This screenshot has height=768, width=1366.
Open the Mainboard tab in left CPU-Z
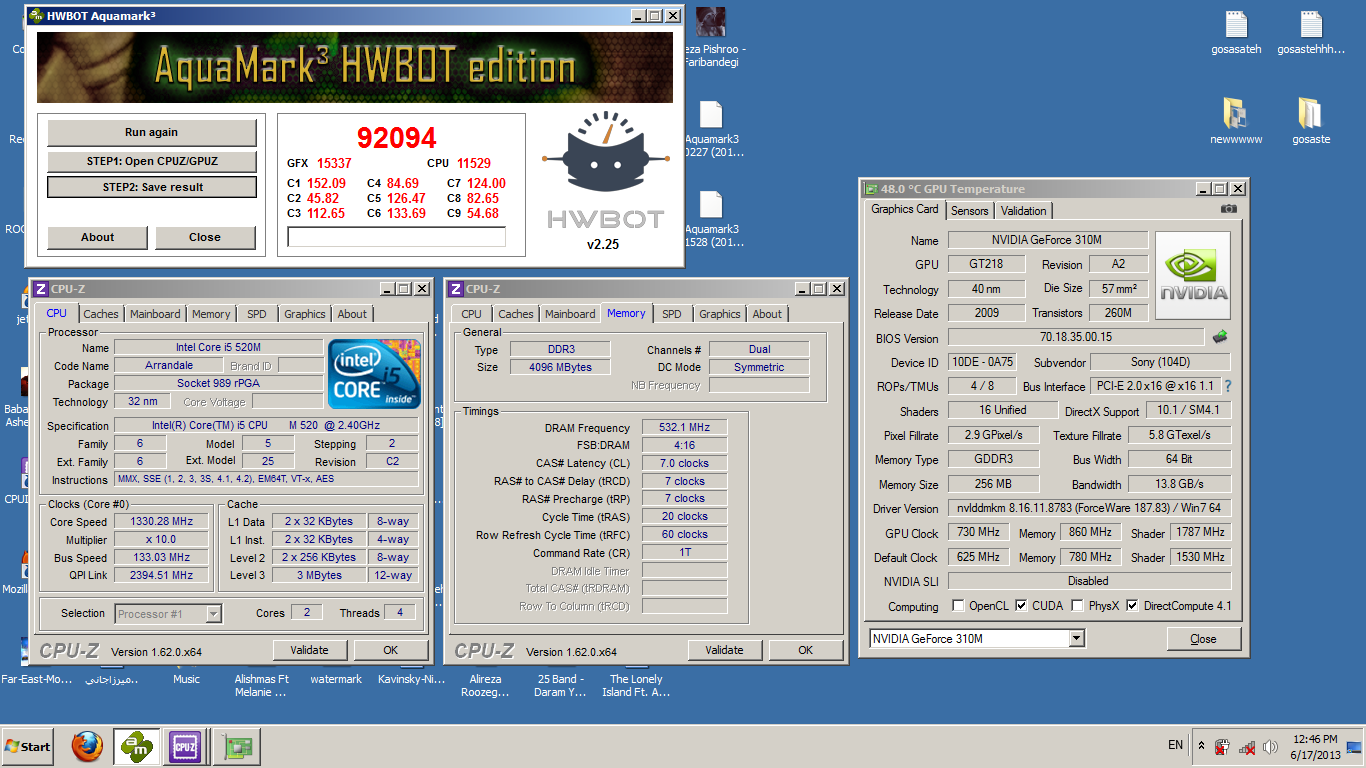click(x=155, y=314)
